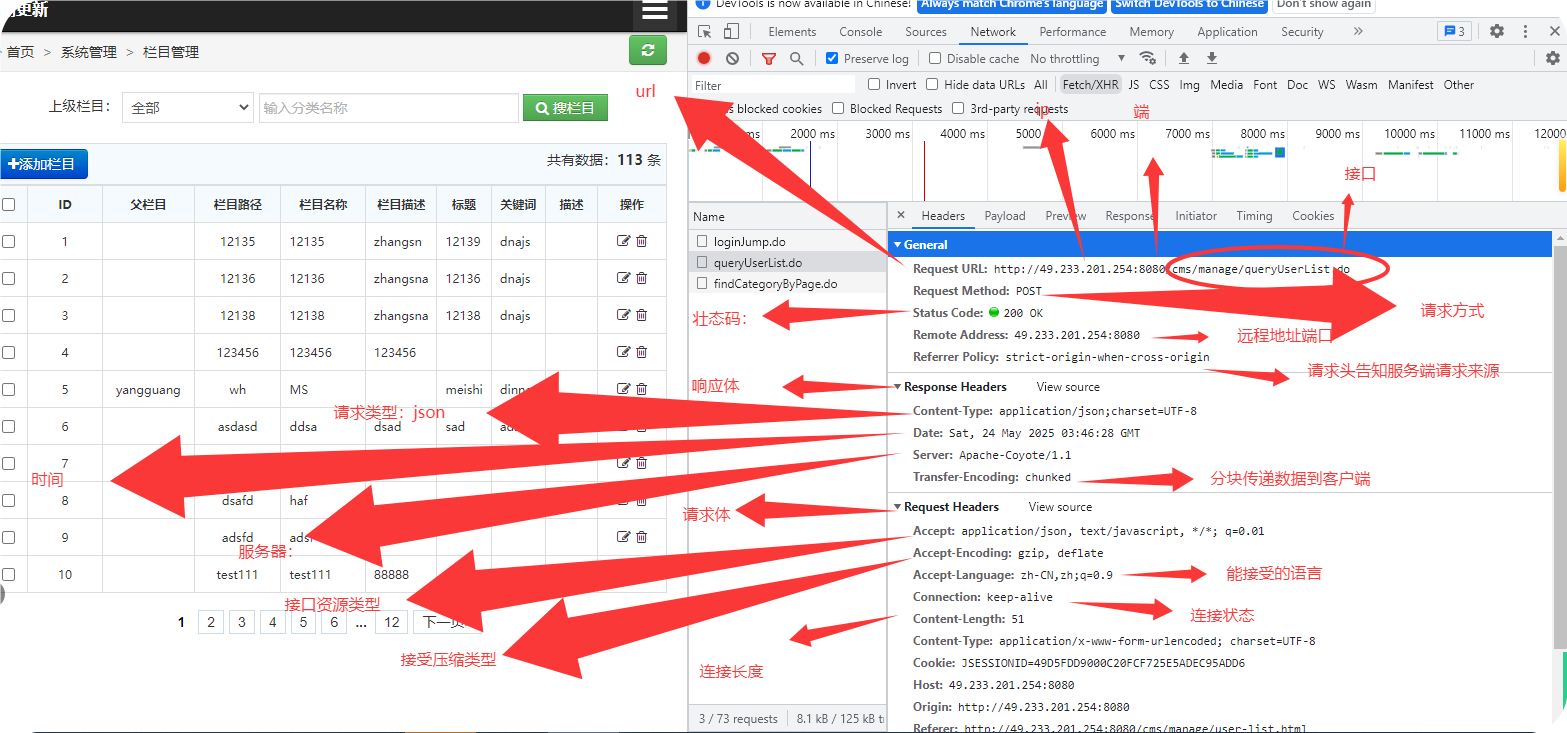Screen dimensions: 1567x733
Task: Click the red record network log button
Action: (x=704, y=59)
